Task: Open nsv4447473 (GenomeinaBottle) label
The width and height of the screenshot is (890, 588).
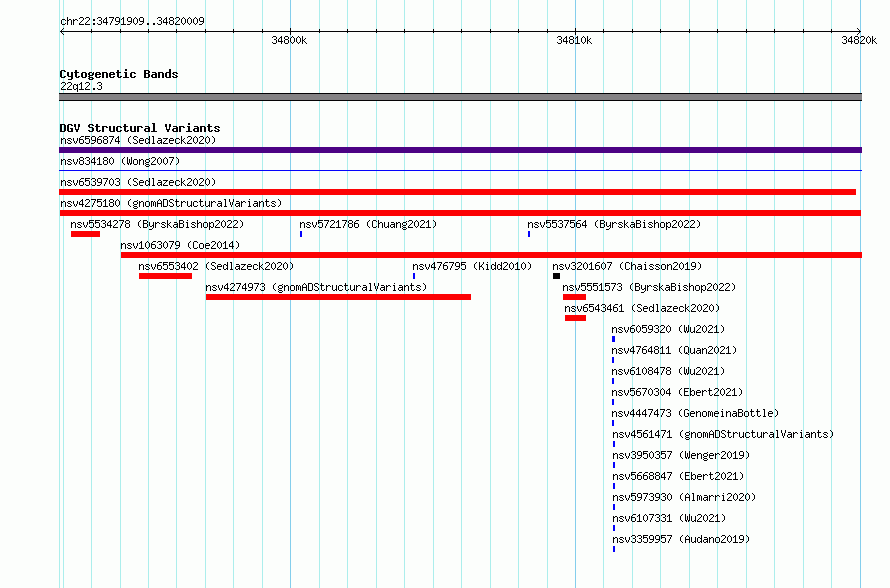Action: point(695,413)
